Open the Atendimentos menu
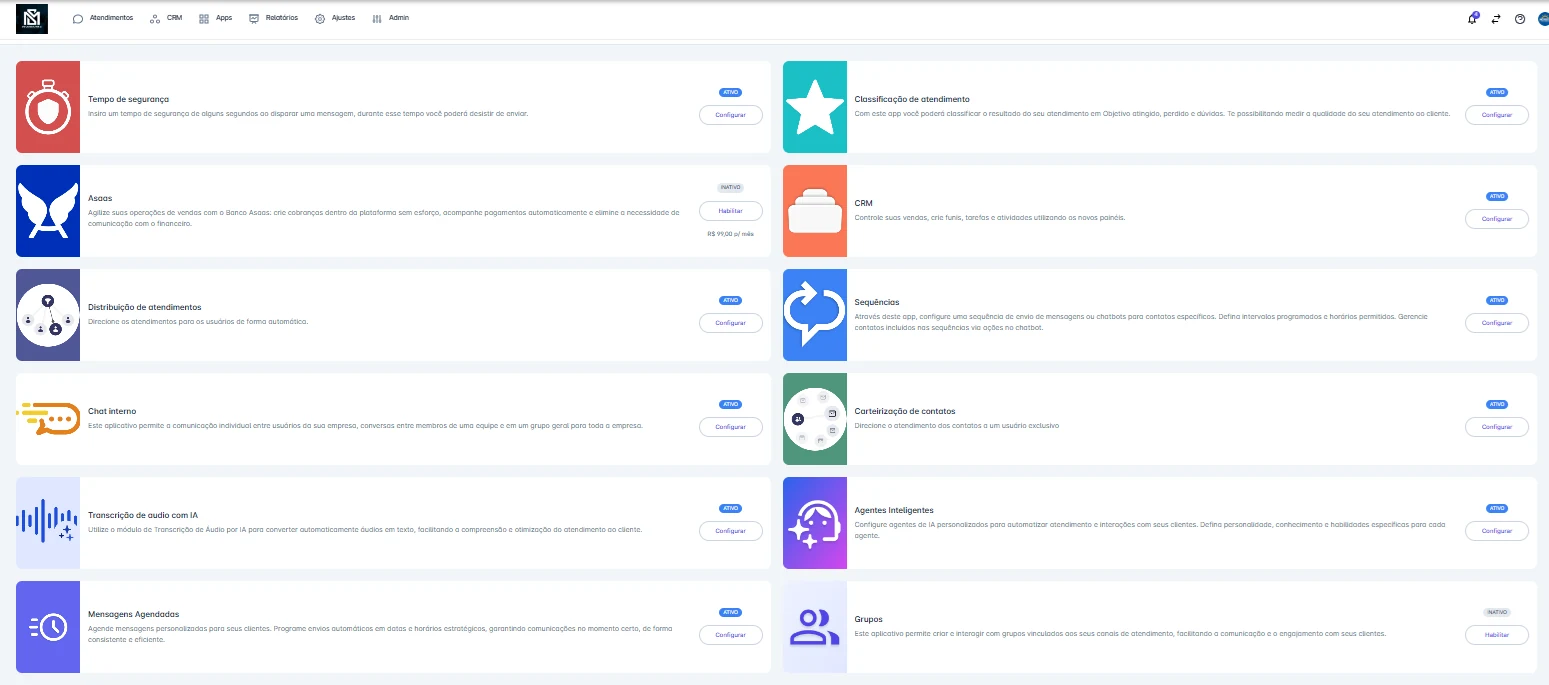The image size is (1549, 685). [103, 18]
